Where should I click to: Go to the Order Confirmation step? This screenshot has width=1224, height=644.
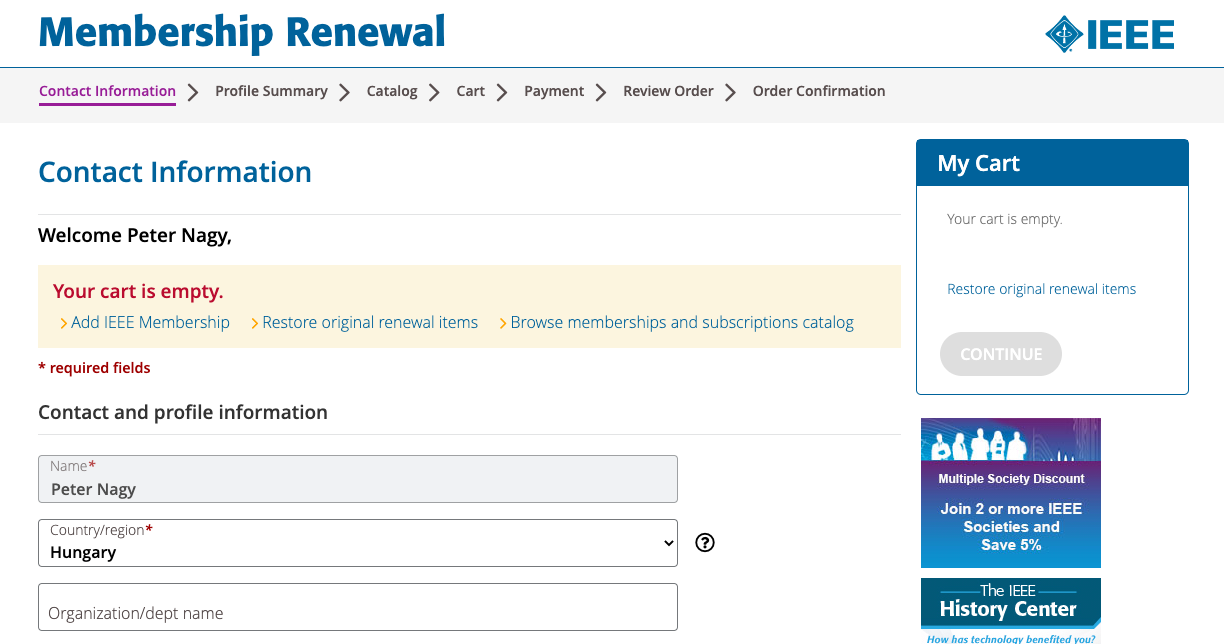819,91
